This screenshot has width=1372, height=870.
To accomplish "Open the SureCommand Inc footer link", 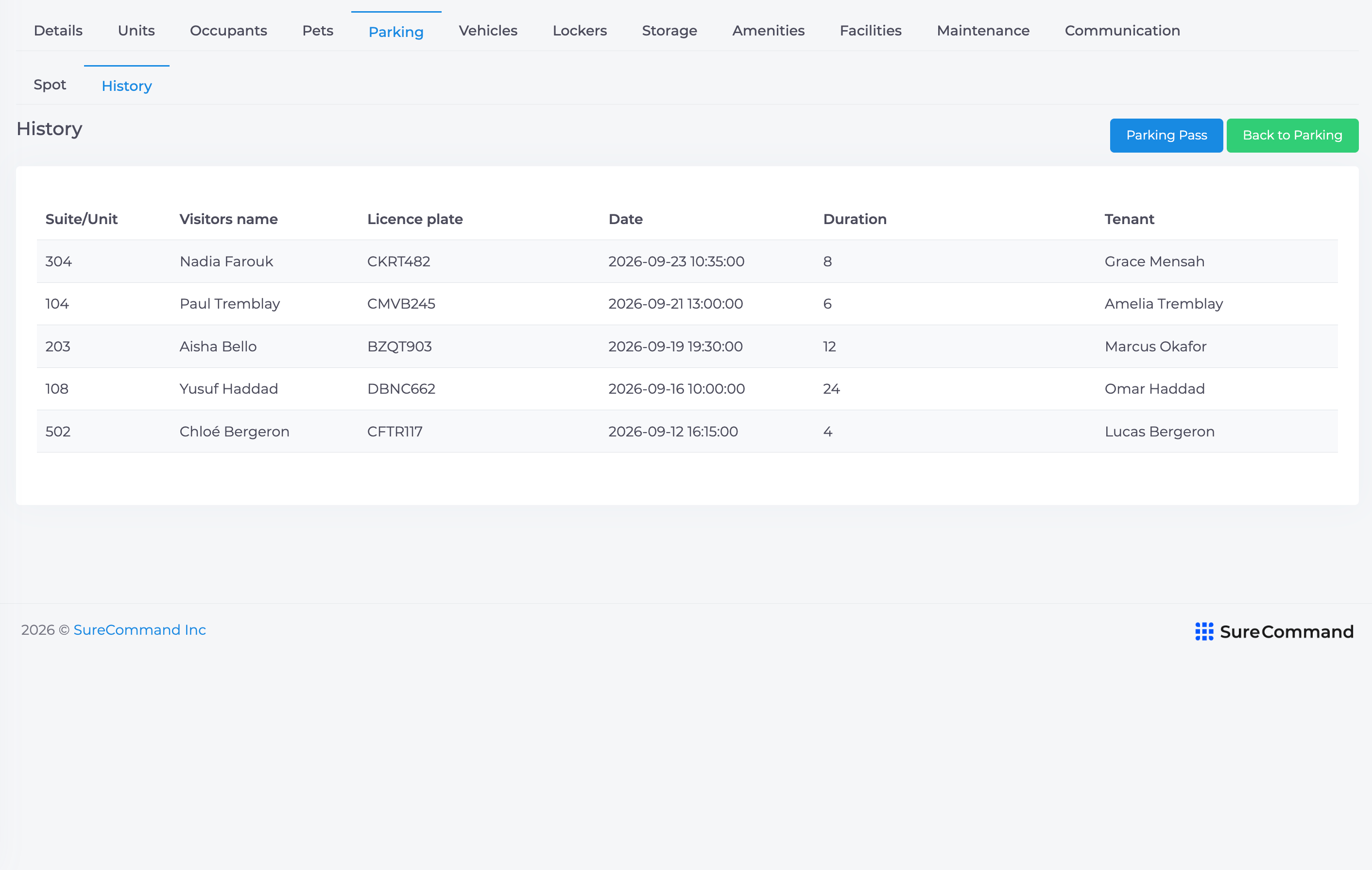I will coord(139,629).
